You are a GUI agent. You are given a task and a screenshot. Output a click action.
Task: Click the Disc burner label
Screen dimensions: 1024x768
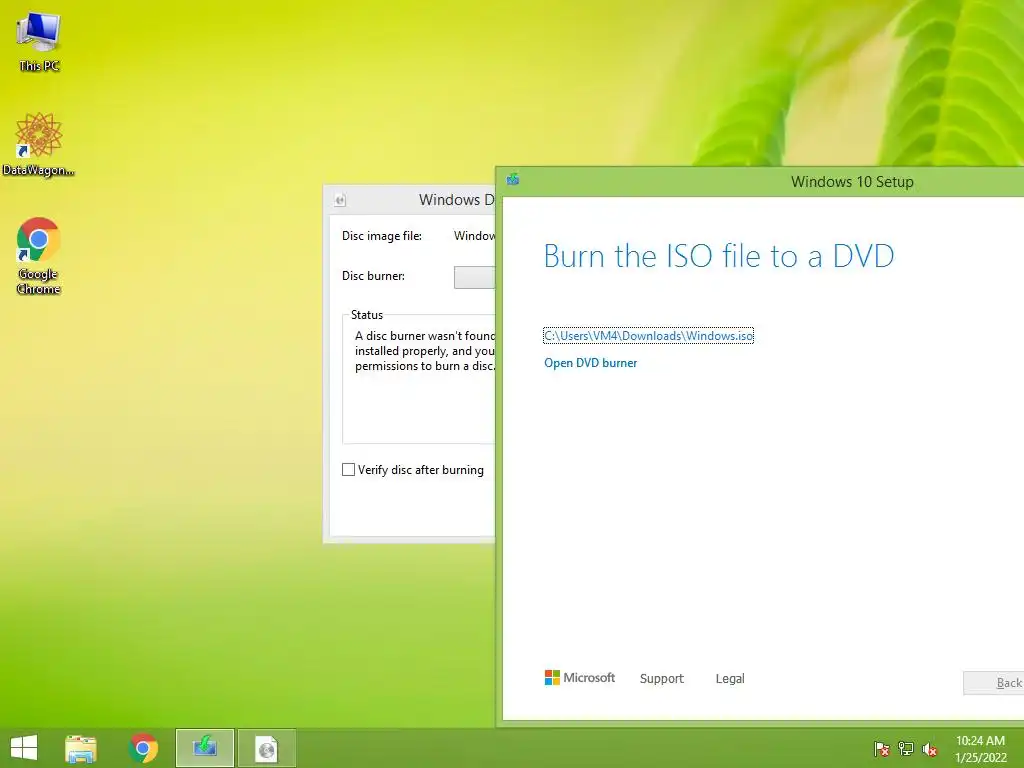tap(374, 276)
